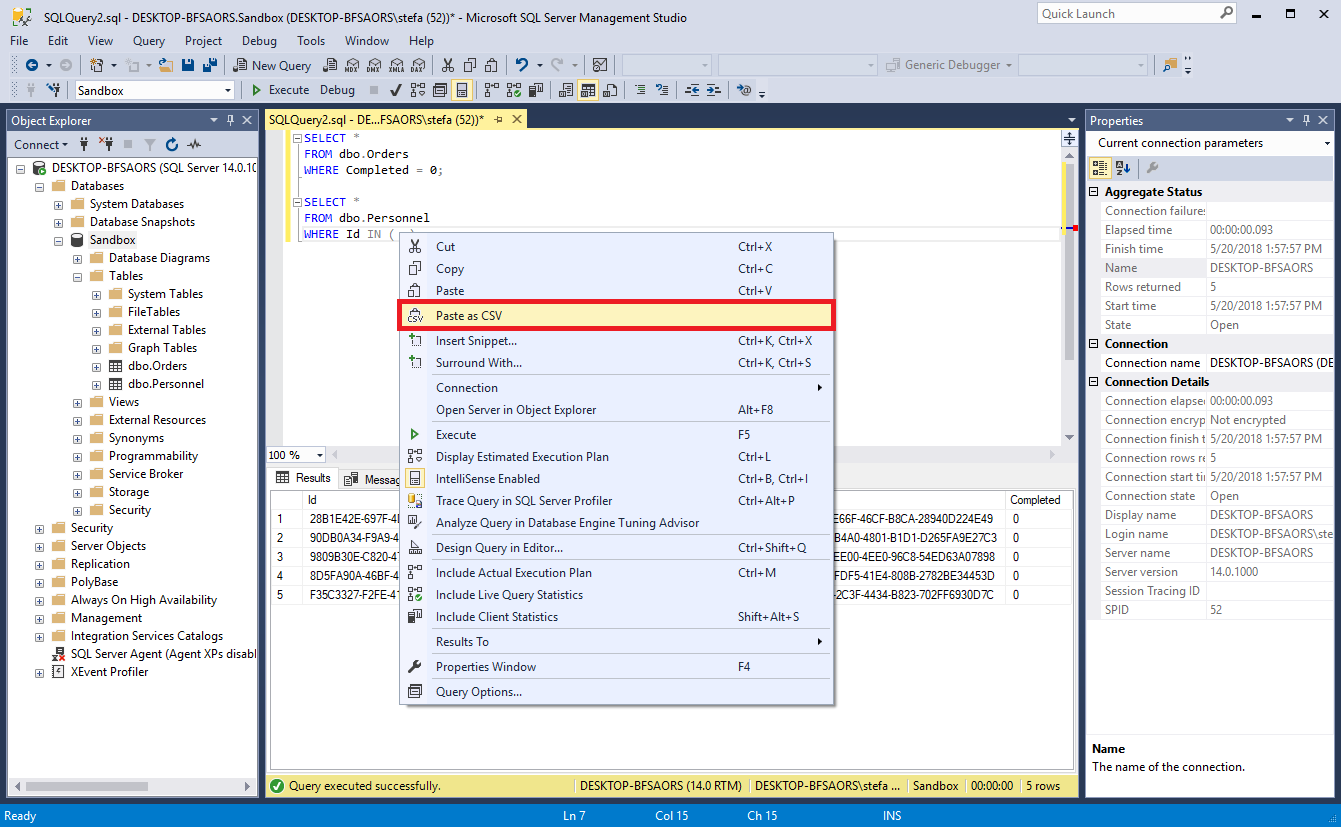Click the Query Options toolbar icon
This screenshot has height=827, width=1341.
coord(440,90)
